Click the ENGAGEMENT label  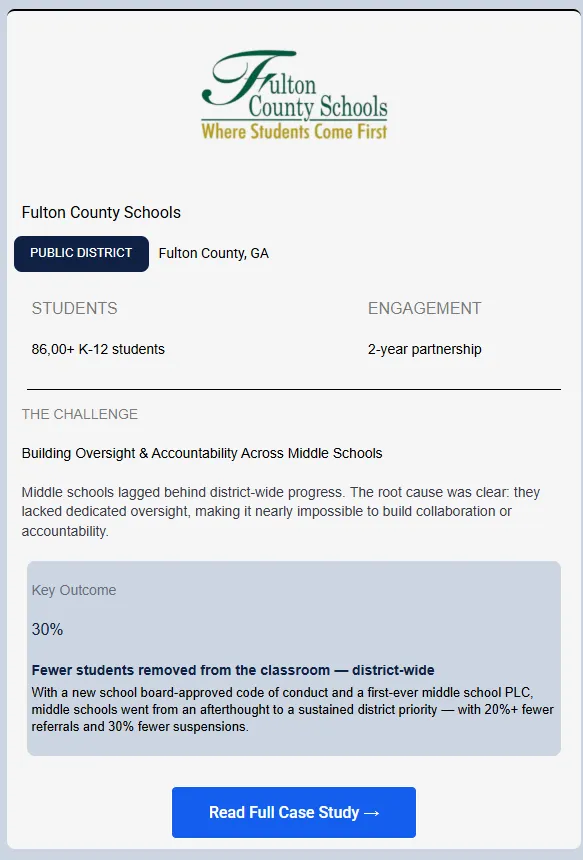[424, 308]
